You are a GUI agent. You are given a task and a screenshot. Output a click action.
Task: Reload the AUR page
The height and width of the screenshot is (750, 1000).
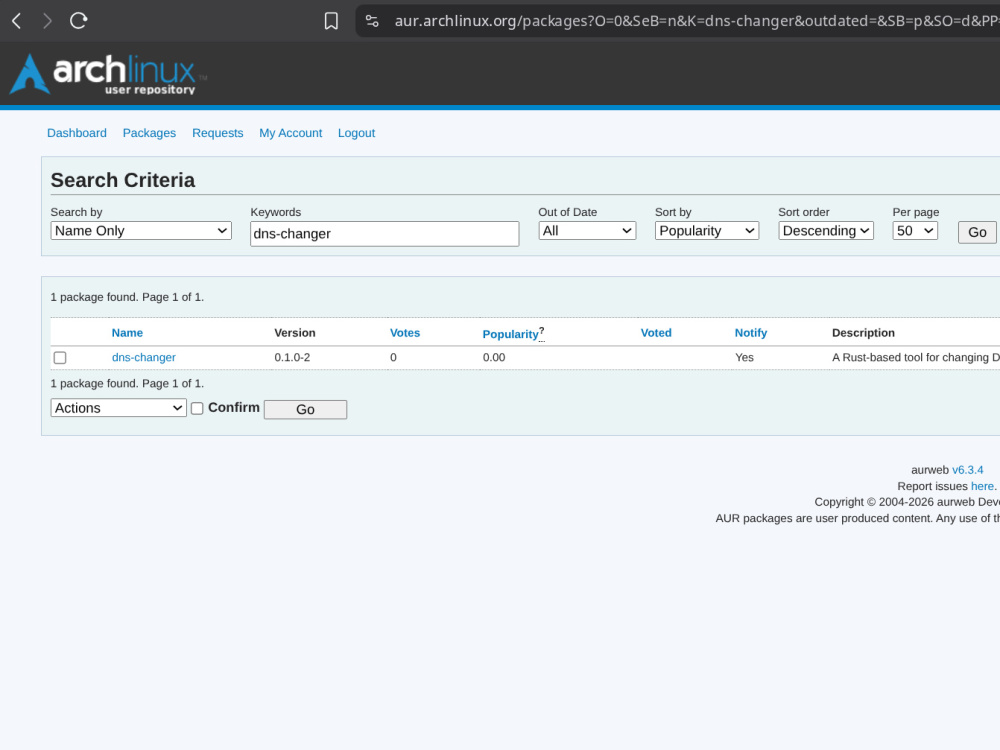(78, 21)
